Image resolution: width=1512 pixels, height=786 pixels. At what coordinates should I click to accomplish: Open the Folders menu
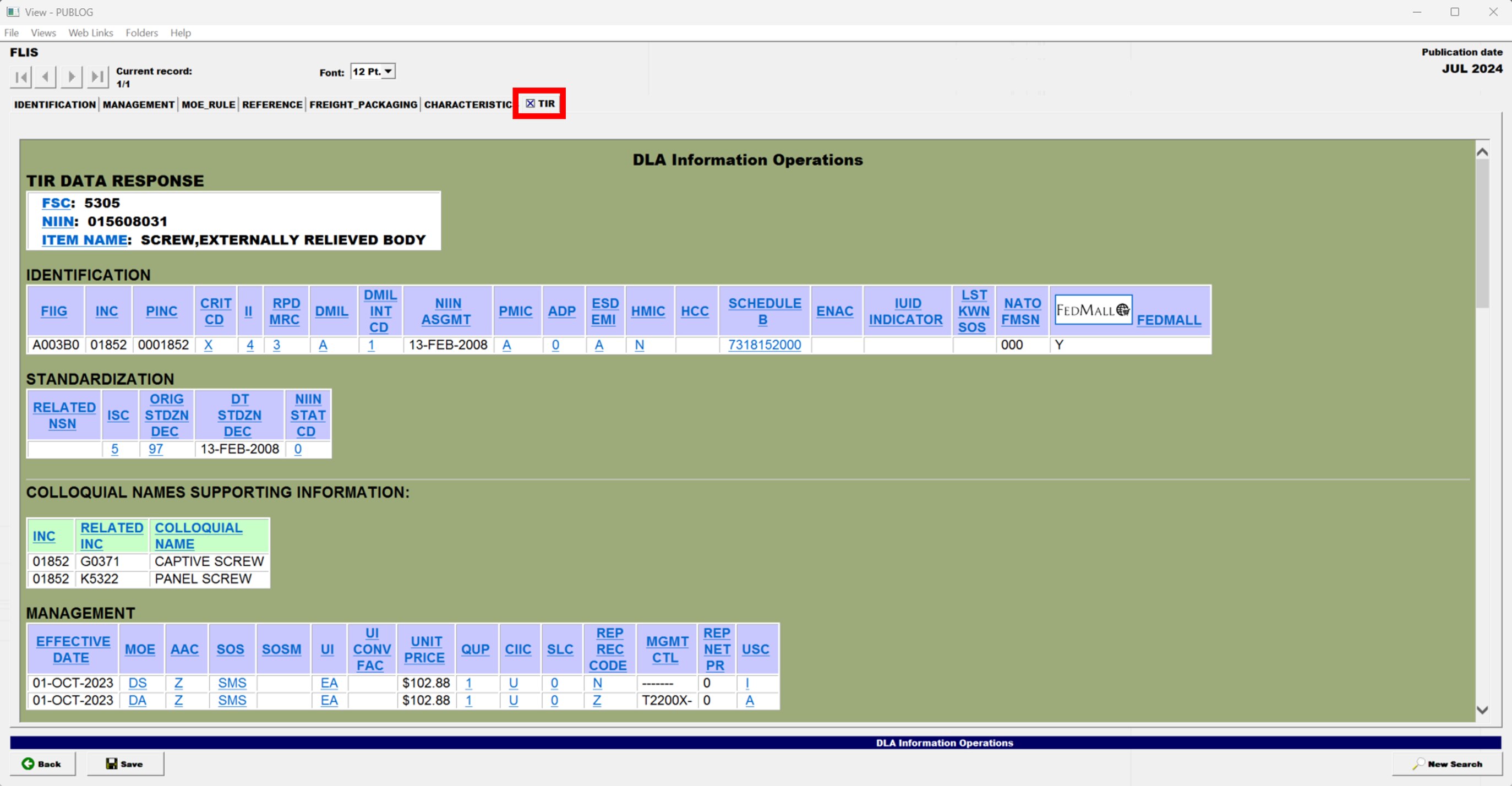(x=141, y=33)
